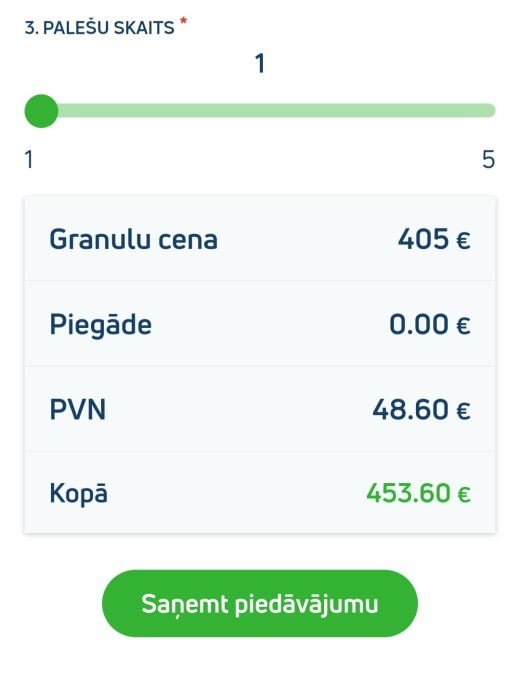Screen dimensions: 520x683
Task: Click the red required asterisk
Action: 183,21
